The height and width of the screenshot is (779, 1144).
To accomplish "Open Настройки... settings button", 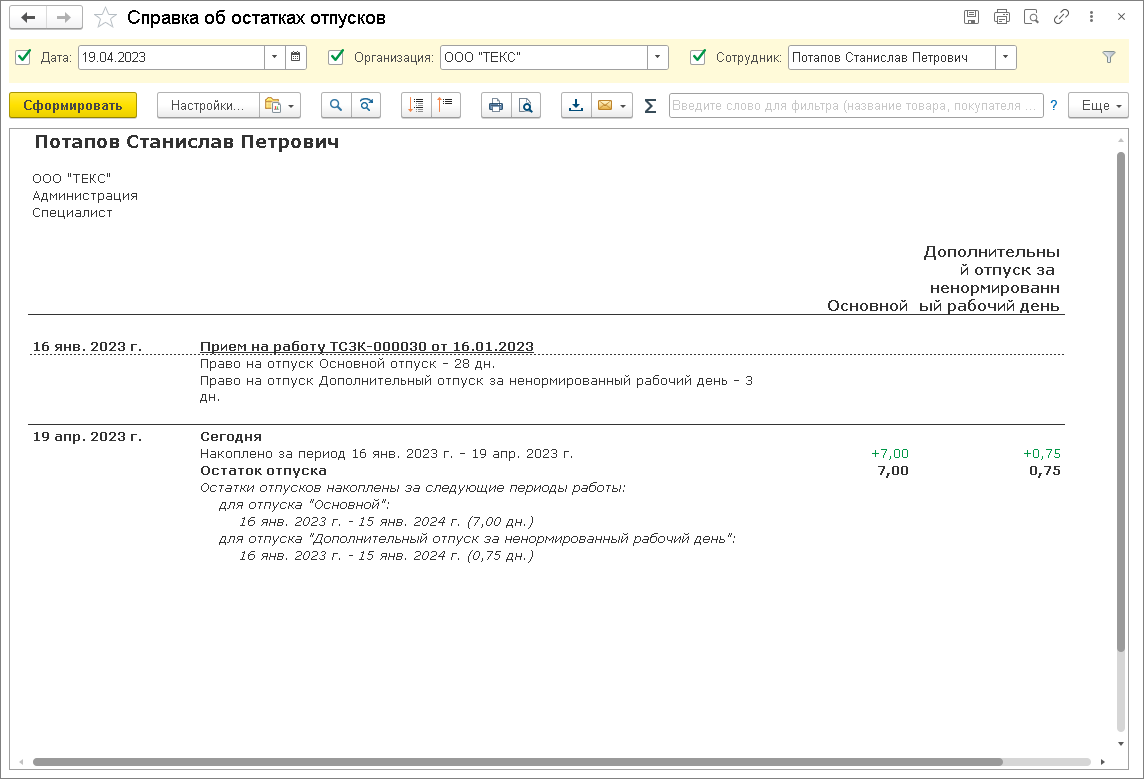I will [x=208, y=105].
